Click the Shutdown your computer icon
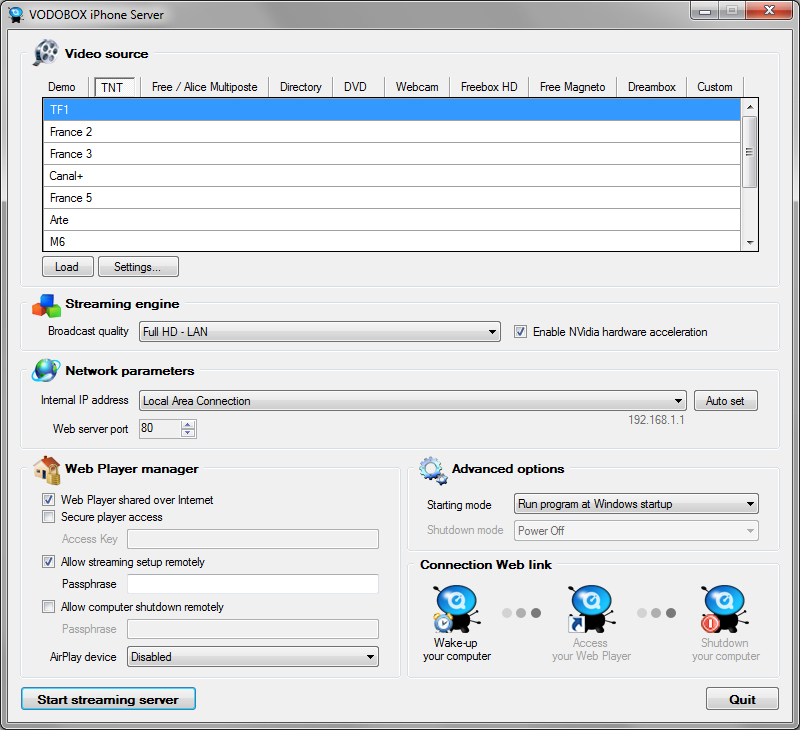Viewport: 800px width, 730px height. click(724, 609)
